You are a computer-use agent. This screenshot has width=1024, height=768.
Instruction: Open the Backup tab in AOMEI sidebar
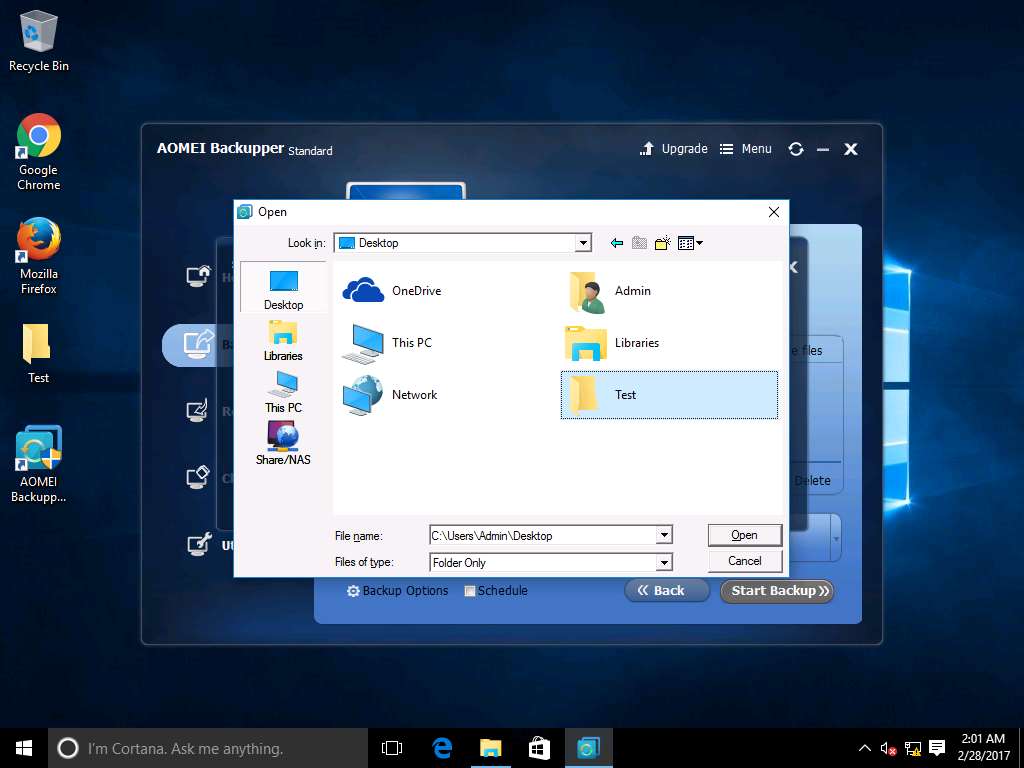tap(199, 344)
